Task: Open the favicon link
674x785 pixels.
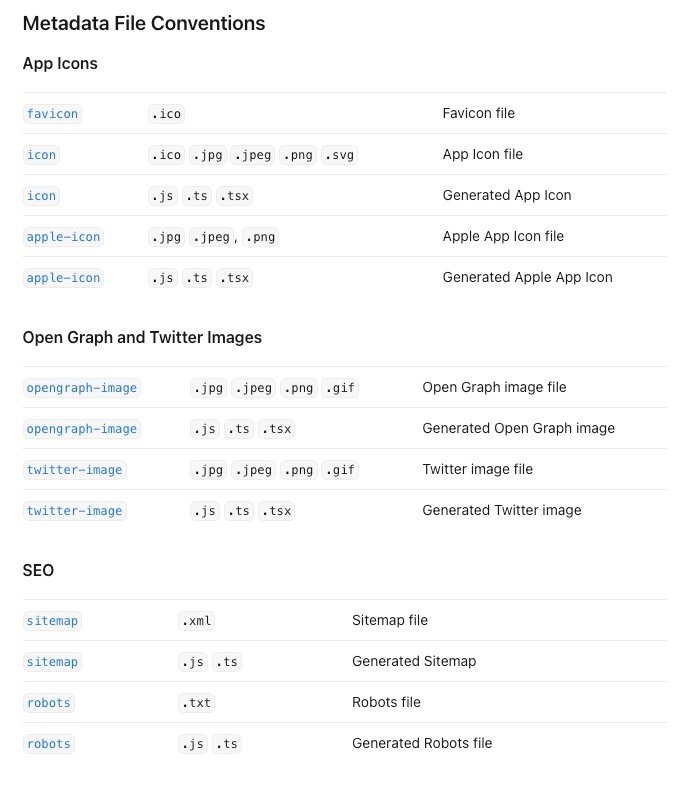Action: pos(52,114)
